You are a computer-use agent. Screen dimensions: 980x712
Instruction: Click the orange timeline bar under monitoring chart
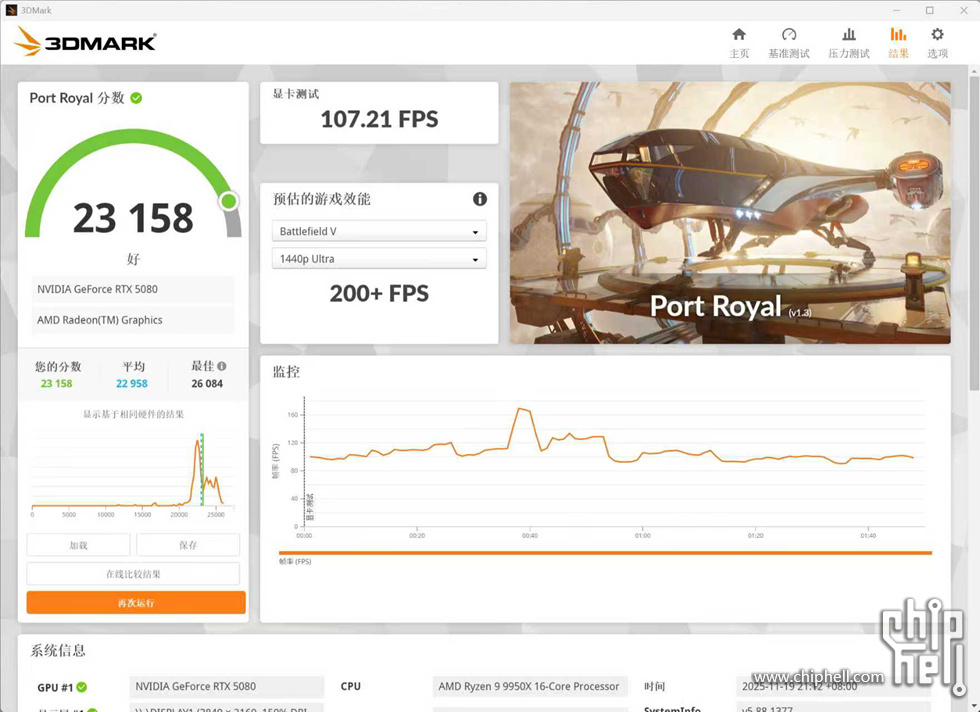pos(605,552)
